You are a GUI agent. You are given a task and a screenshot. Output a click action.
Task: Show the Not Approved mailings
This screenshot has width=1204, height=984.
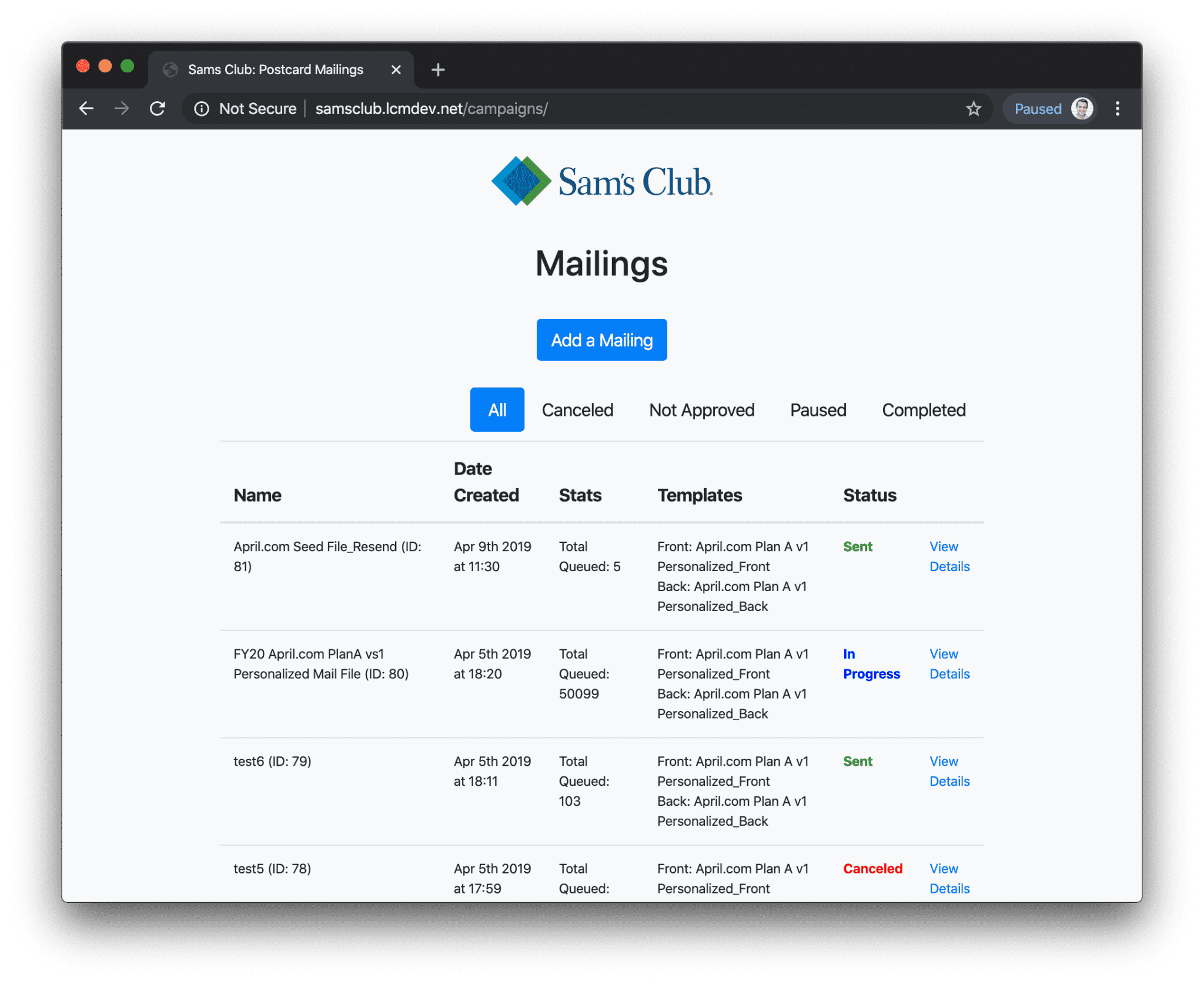pos(701,410)
